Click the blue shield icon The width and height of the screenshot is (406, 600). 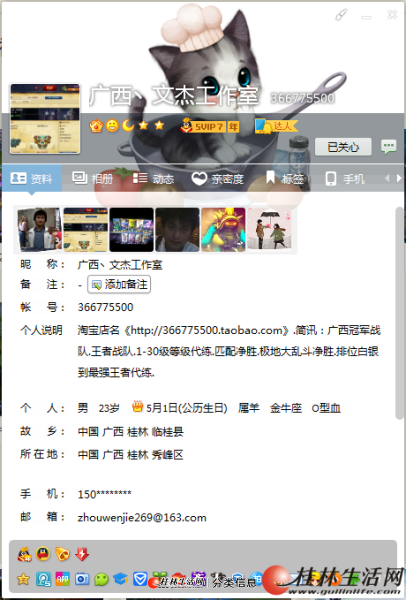[140, 579]
